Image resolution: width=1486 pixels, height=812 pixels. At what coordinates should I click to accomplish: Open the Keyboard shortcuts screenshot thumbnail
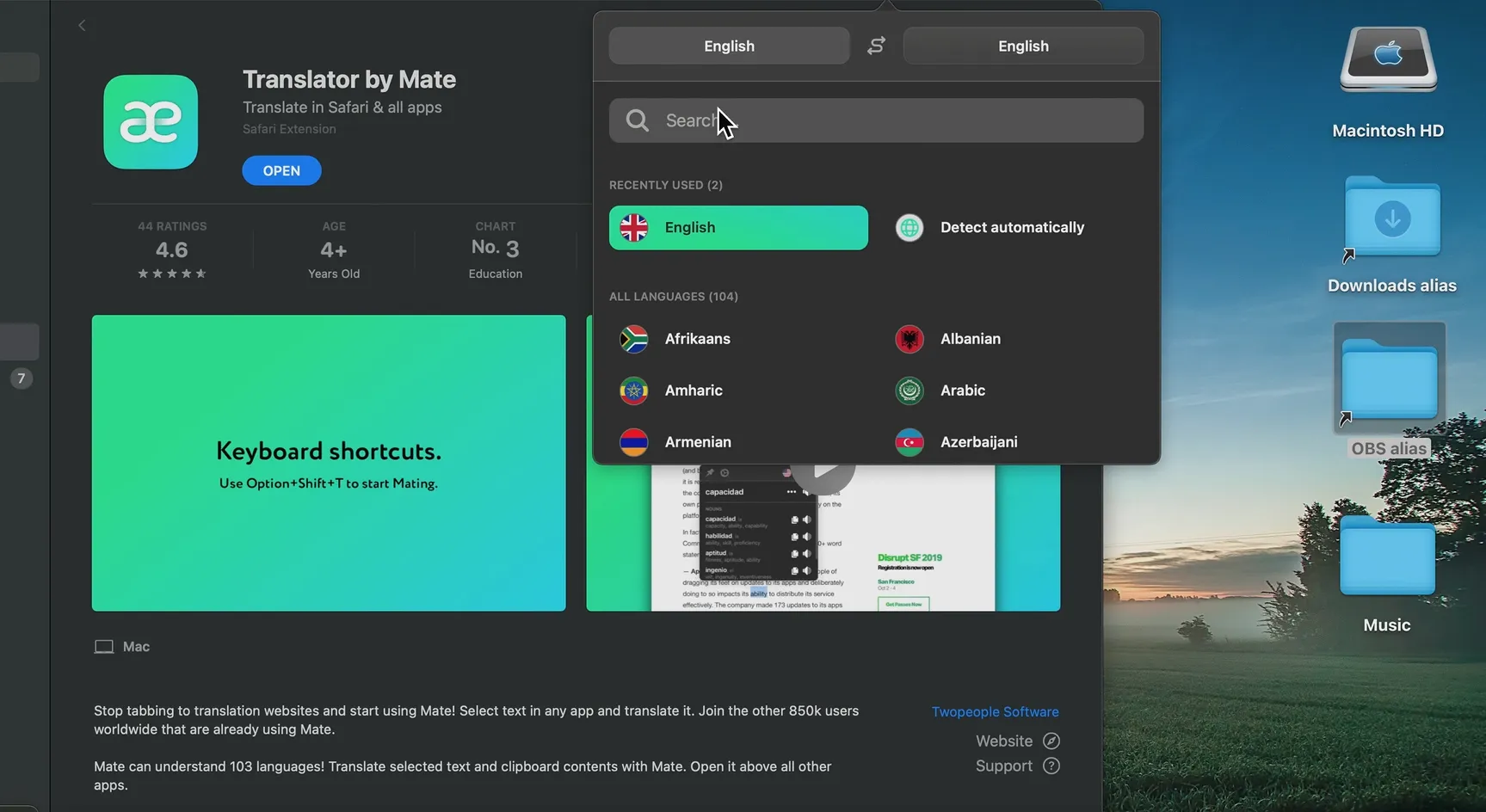pyautogui.click(x=329, y=463)
